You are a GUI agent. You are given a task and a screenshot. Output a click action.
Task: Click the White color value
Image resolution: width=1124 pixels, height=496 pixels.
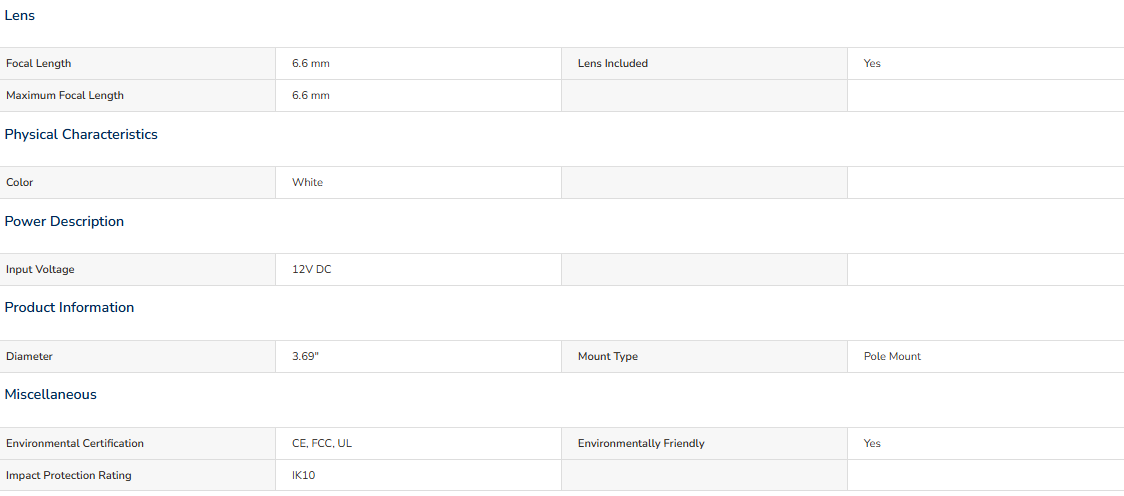click(307, 183)
